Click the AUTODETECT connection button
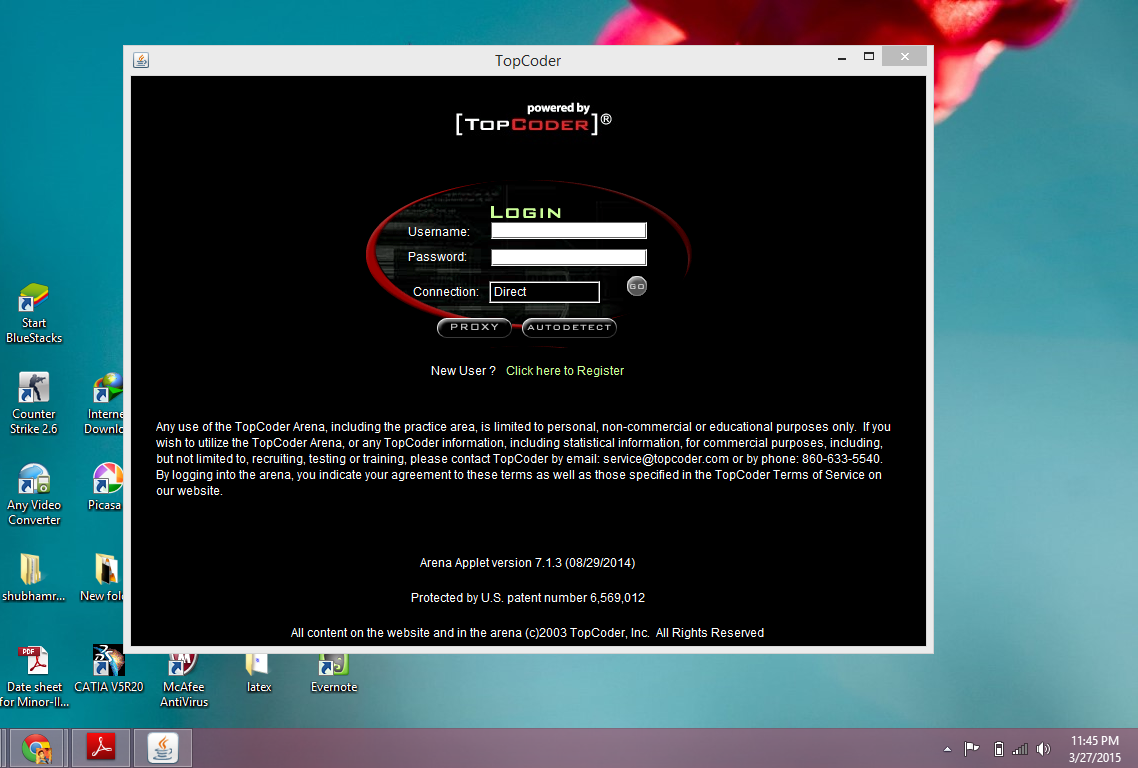The height and width of the screenshot is (768, 1138). 569,327
